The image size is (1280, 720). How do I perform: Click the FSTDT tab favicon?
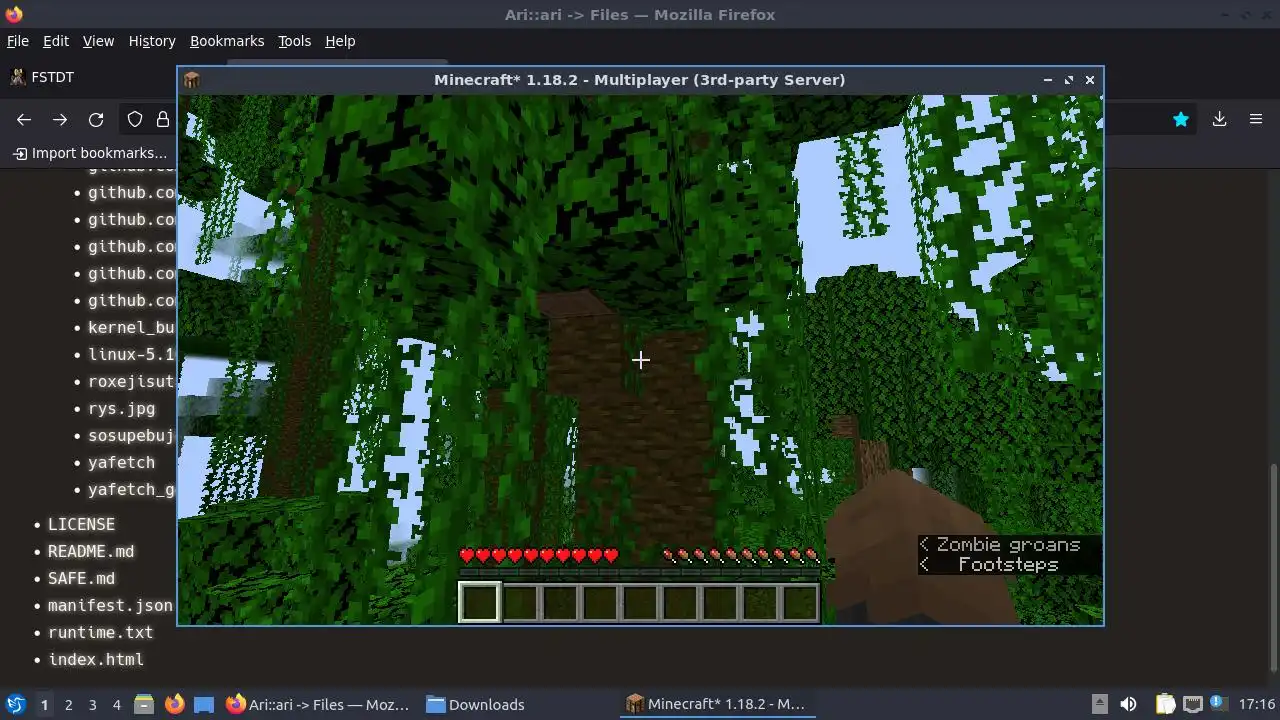tap(17, 77)
